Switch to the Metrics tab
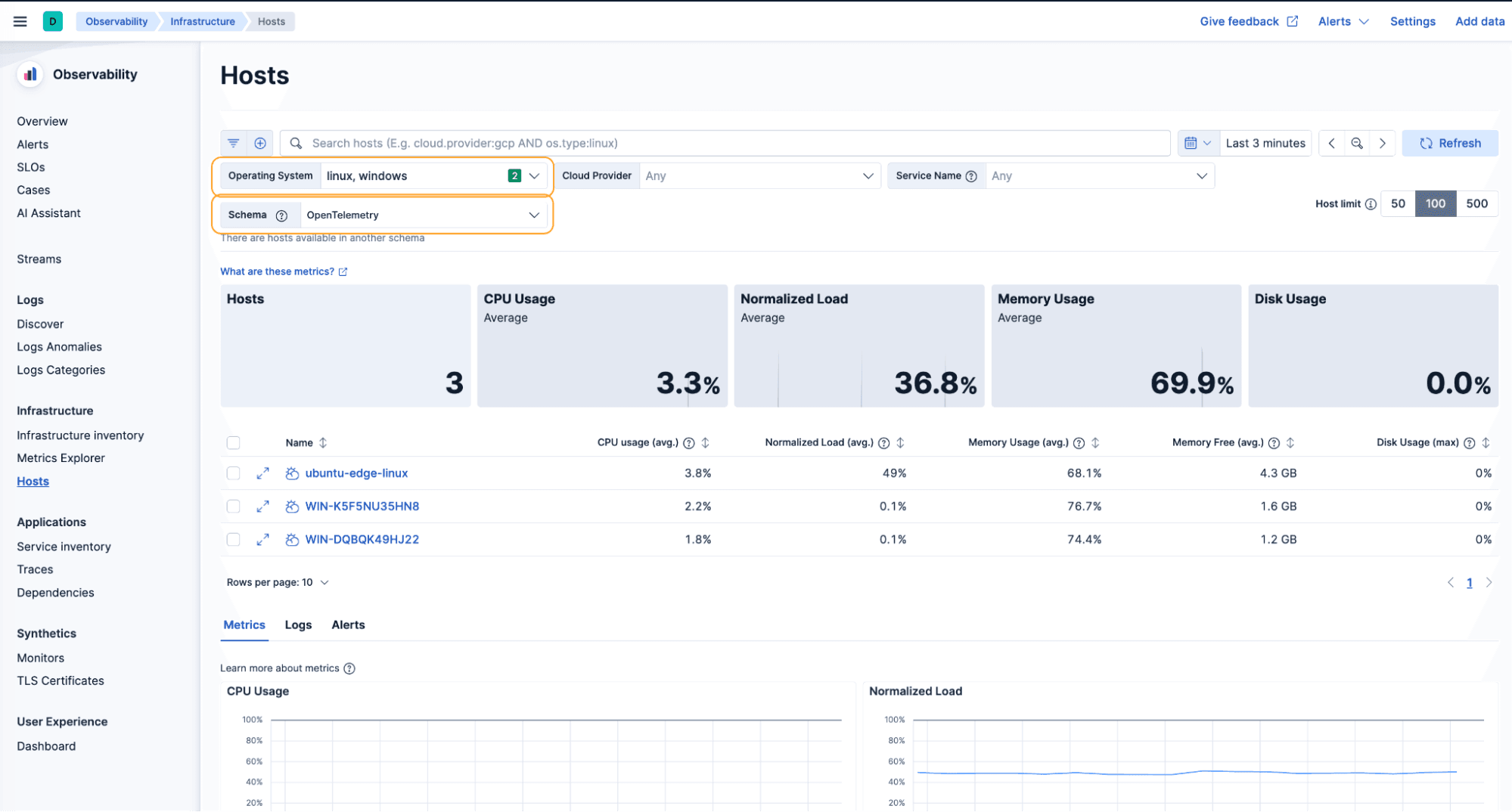Viewport: 1512px width, 812px height. (x=244, y=625)
